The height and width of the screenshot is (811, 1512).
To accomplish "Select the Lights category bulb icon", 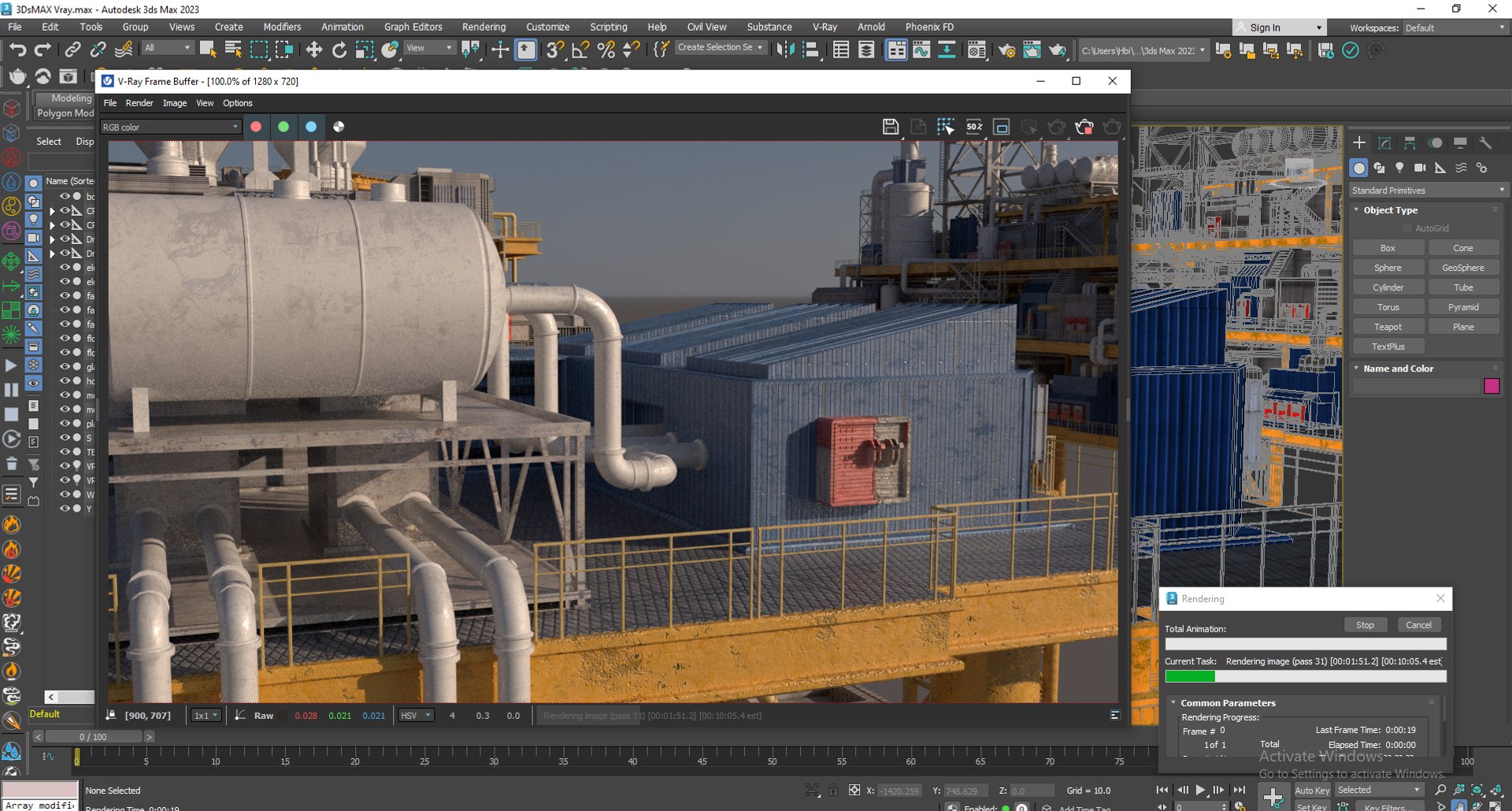I will click(1399, 168).
